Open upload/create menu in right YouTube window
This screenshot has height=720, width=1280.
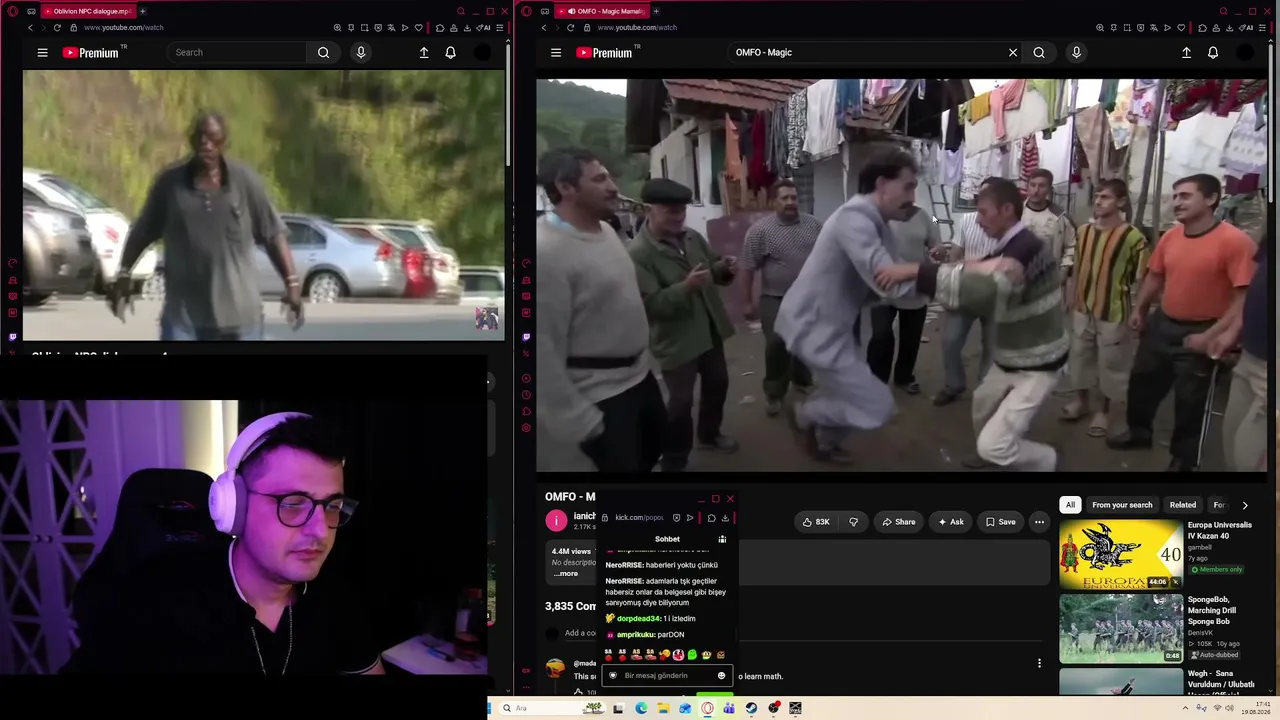(1186, 52)
